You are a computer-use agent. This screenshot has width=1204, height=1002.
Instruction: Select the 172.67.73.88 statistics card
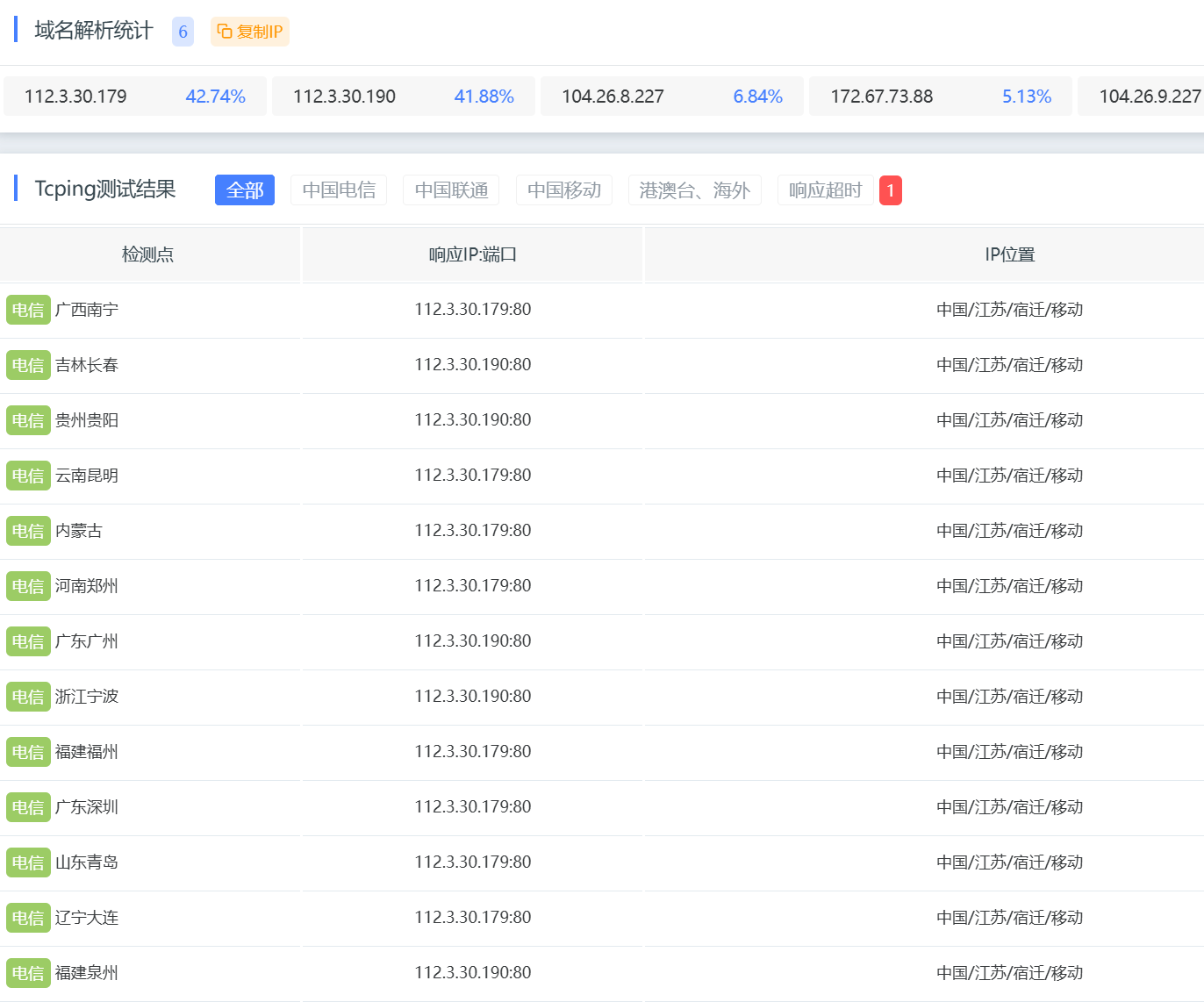tap(941, 97)
